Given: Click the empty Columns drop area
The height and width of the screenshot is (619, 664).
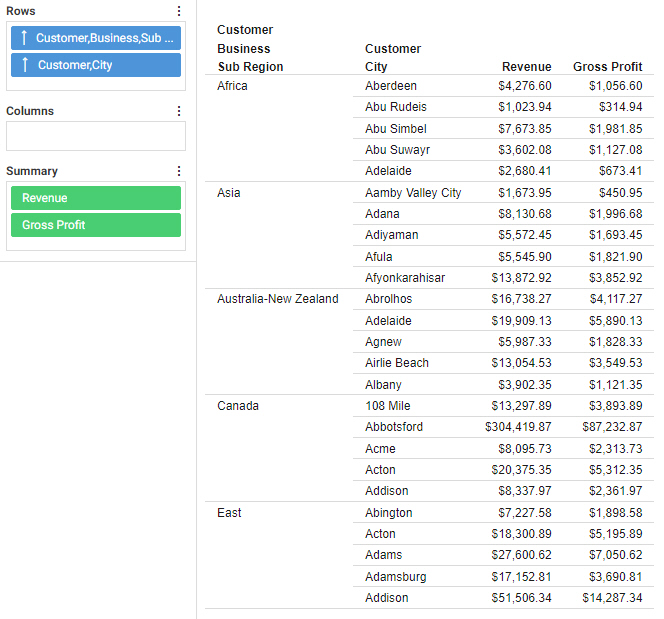Looking at the screenshot, I should tap(96, 136).
